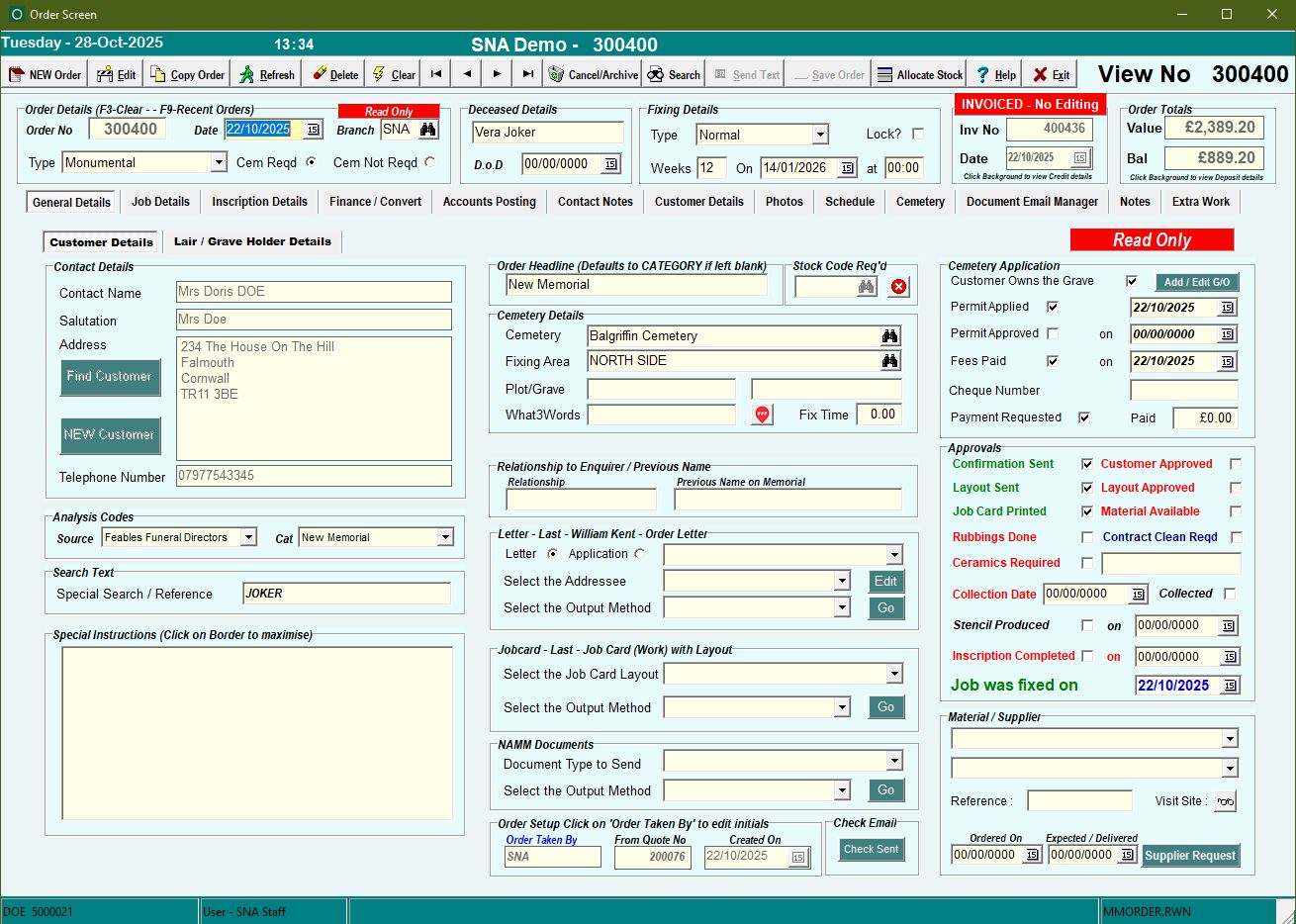Image resolution: width=1296 pixels, height=924 pixels.
Task: Expand the Fixing Type Normal dropdown
Action: [x=820, y=135]
